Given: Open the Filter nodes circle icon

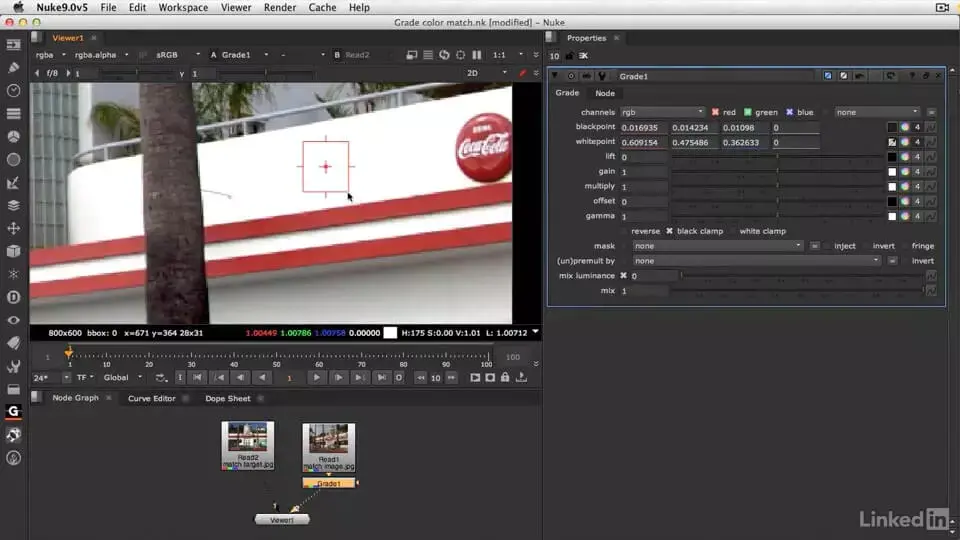Looking at the screenshot, I should pos(13,159).
